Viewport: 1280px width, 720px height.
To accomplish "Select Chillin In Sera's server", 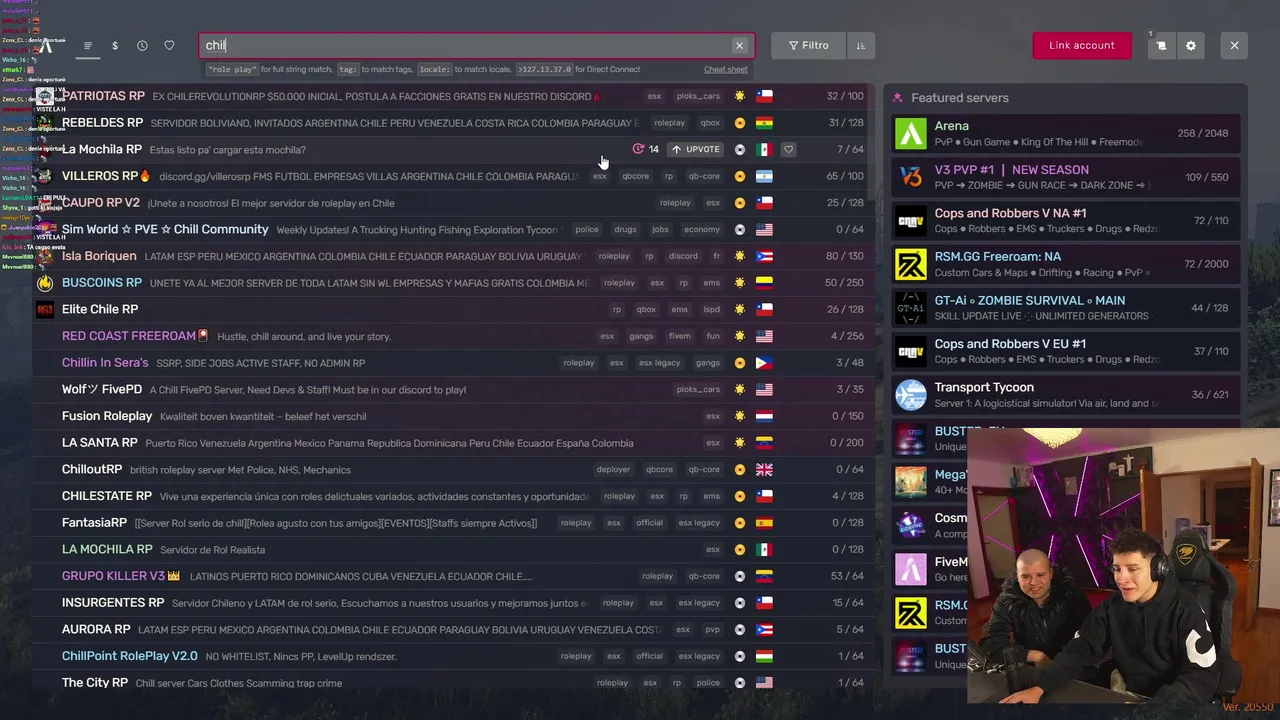I will click(x=452, y=363).
